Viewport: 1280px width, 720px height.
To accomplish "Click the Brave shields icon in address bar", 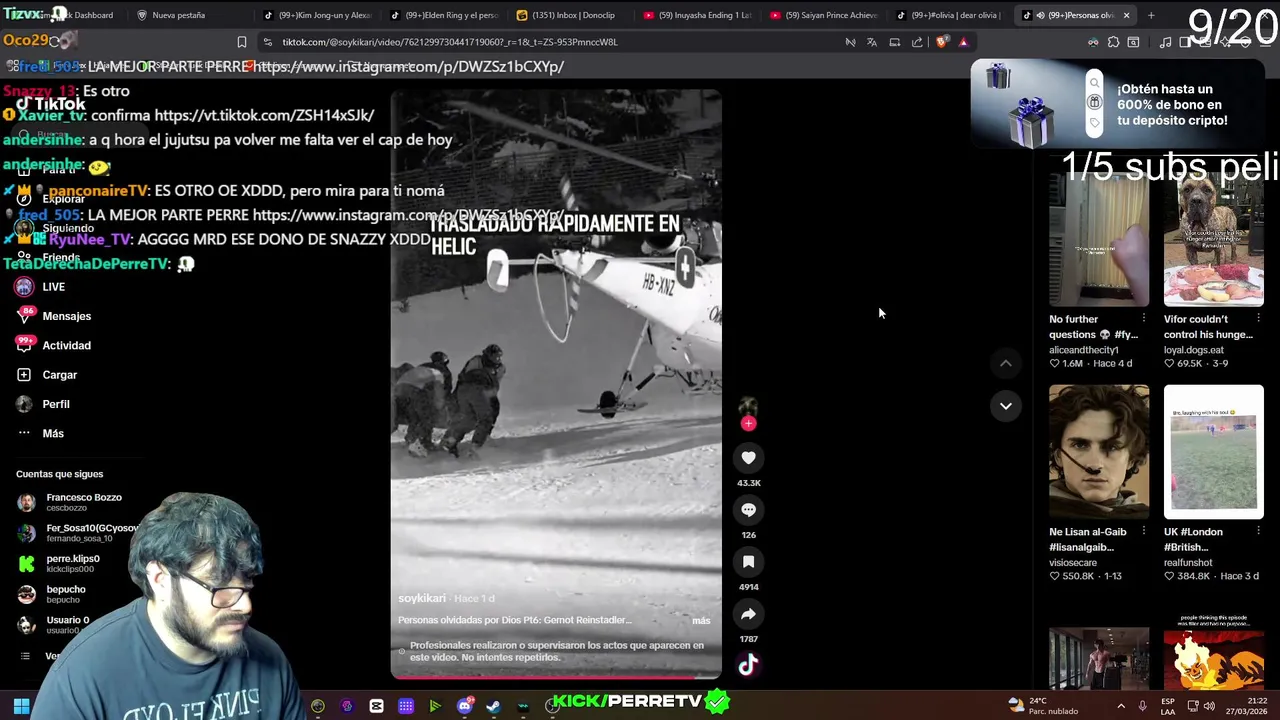I will (x=942, y=42).
